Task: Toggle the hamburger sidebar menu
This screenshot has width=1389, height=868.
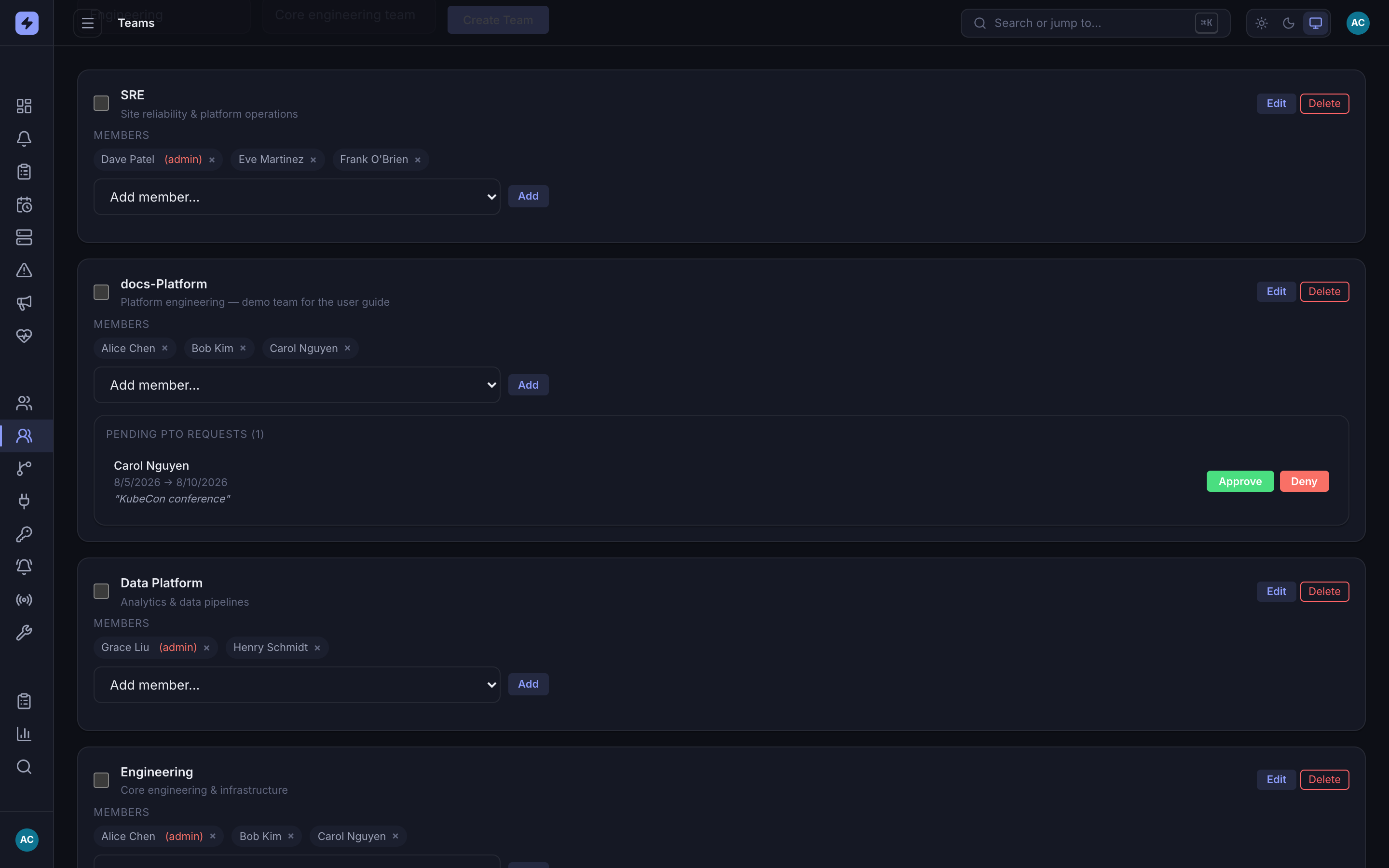Action: pyautogui.click(x=88, y=23)
